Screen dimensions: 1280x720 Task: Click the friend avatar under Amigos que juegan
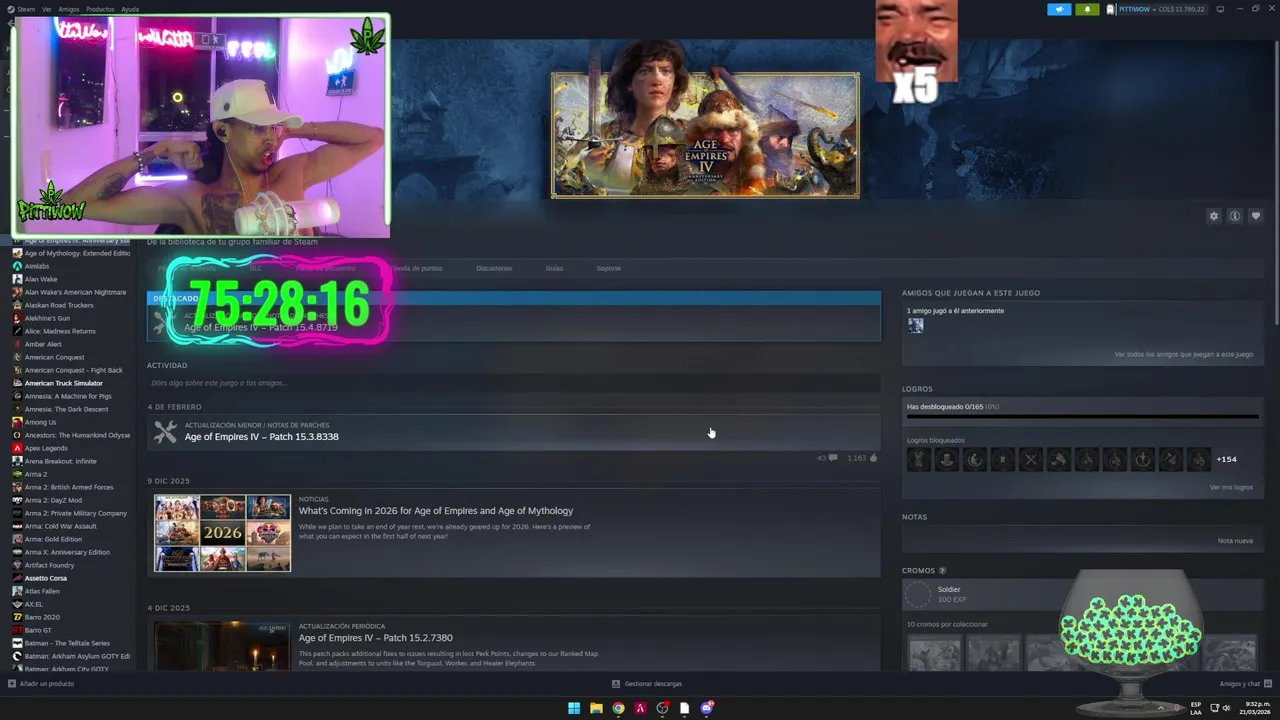[915, 325]
